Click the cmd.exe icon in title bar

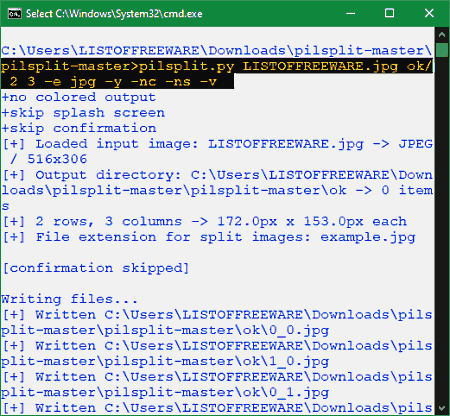pos(14,14)
